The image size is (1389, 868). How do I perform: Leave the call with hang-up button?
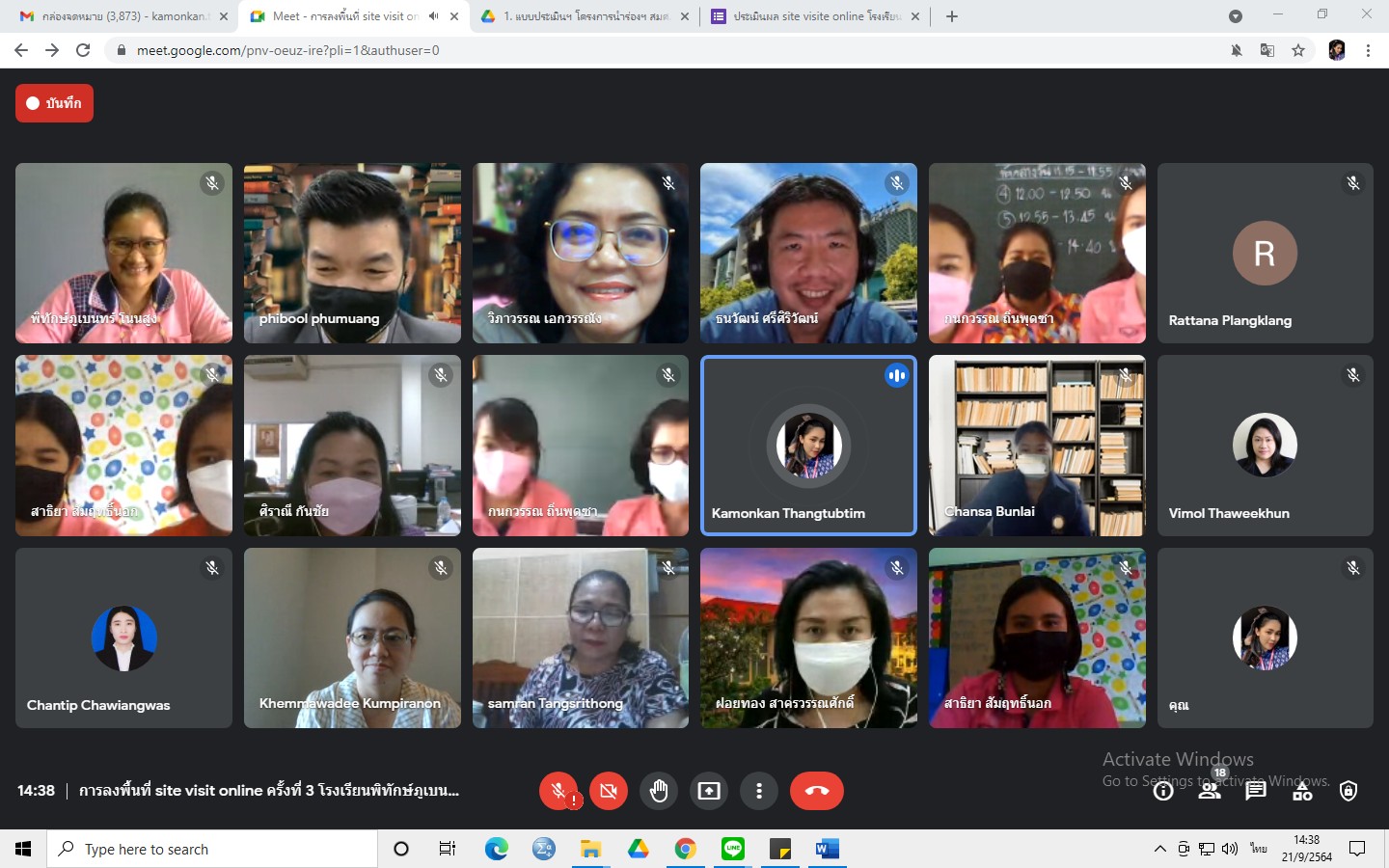[816, 791]
